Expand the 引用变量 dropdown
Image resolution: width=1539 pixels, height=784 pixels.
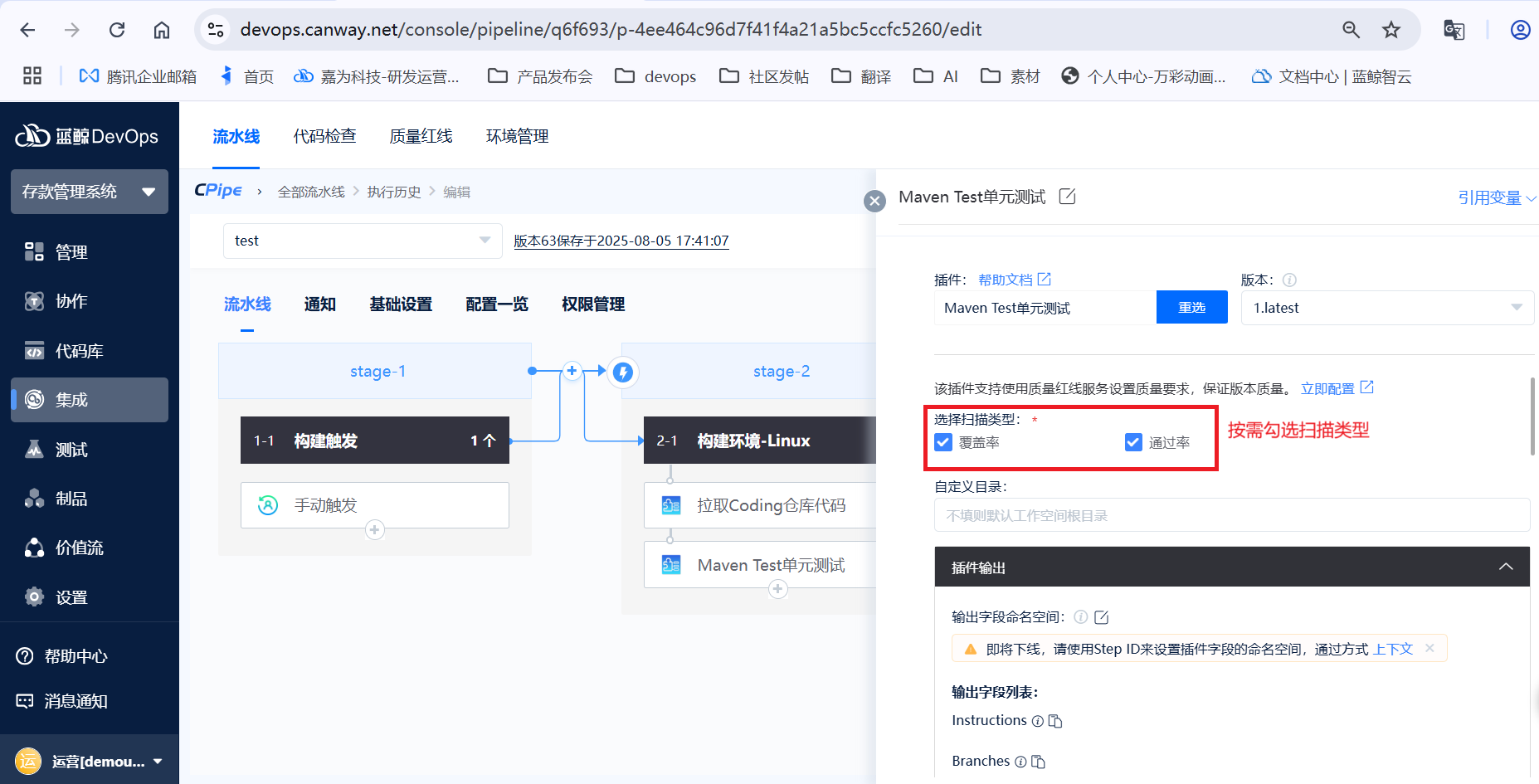pos(1496,197)
